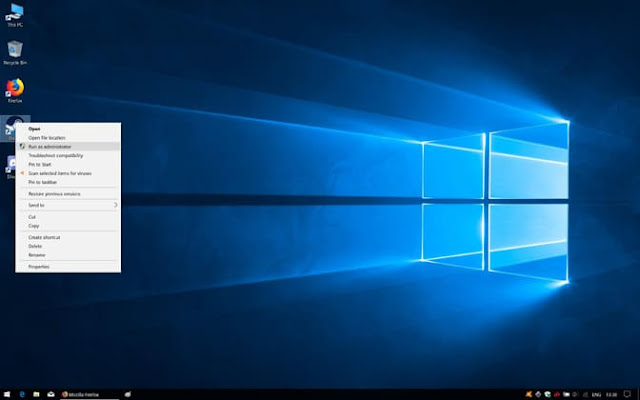Choose Scan selected items for viruses
640x400 pixels.
68,173
